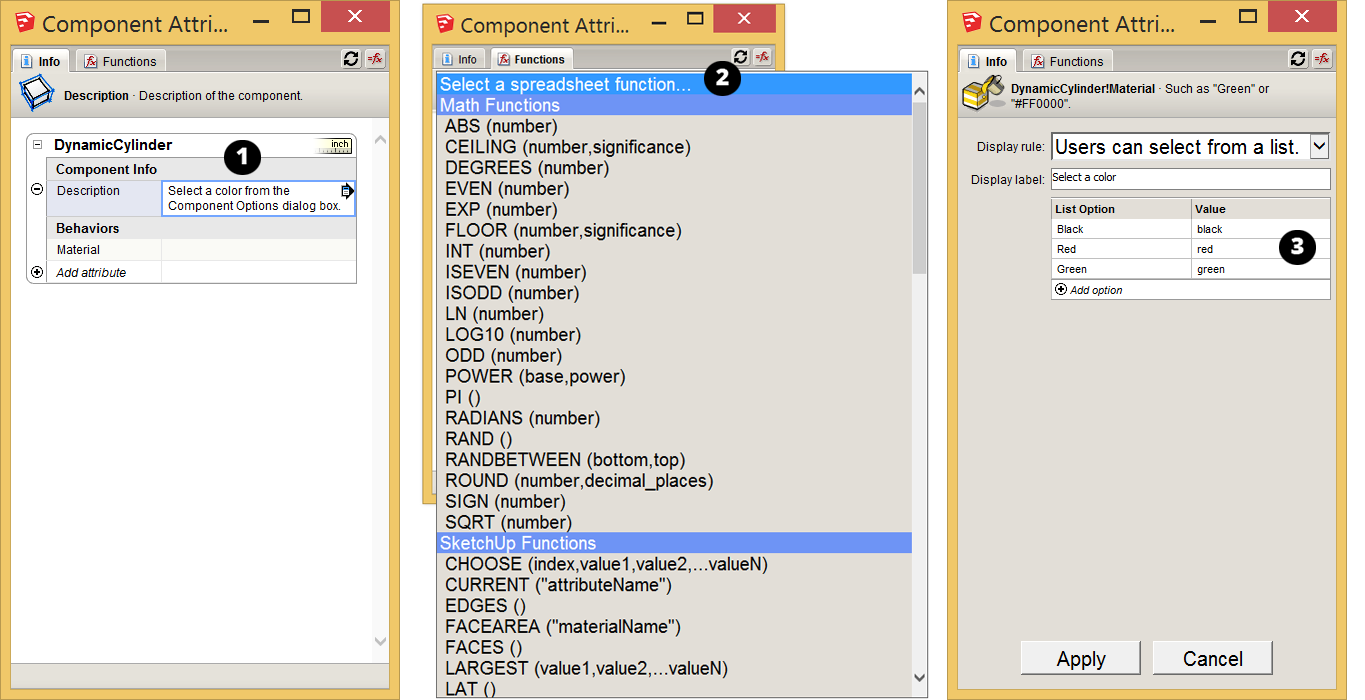
Task: Collapse the DynamicCylinder component section
Action: click(37, 145)
